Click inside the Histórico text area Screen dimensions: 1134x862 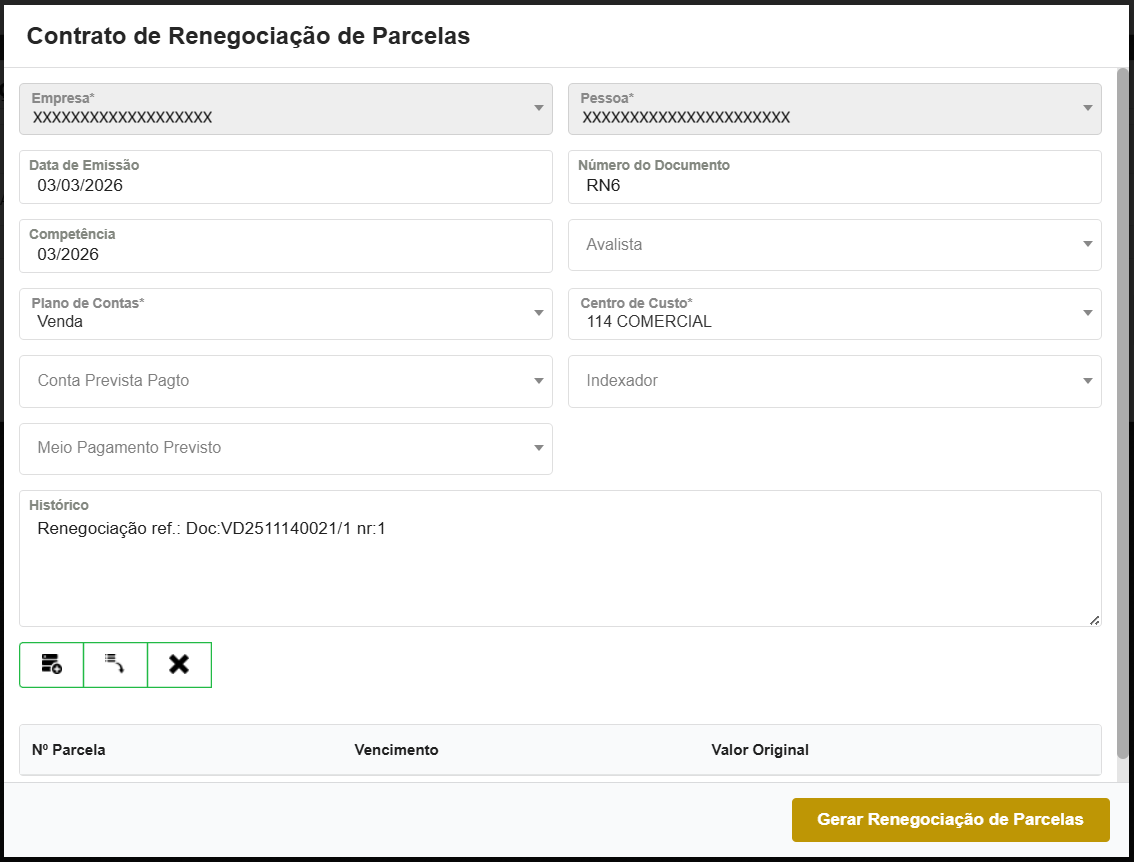pyautogui.click(x=560, y=570)
